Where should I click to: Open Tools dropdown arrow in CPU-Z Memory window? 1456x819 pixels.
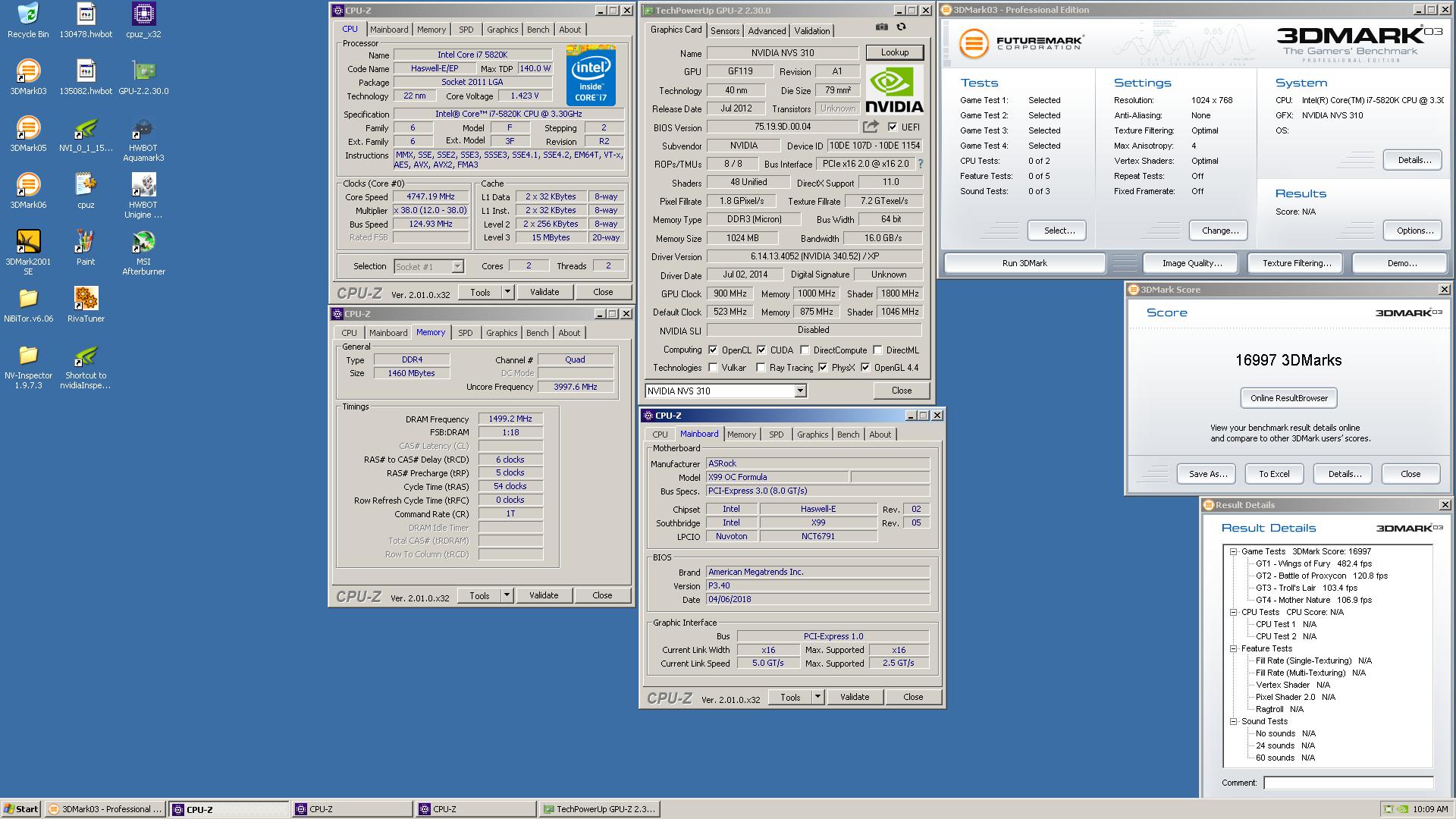(507, 595)
